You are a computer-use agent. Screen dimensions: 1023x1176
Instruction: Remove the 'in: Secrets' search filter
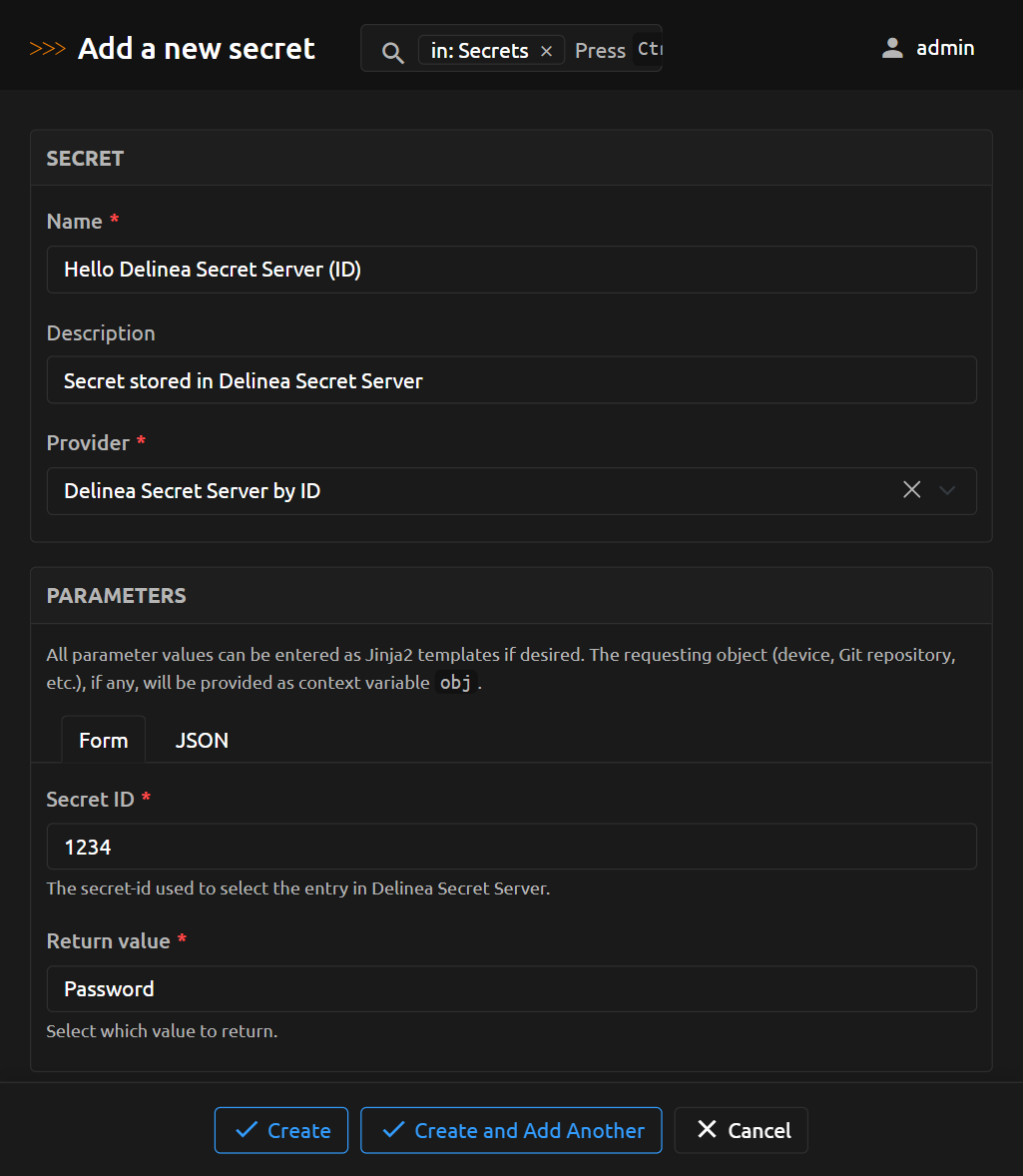coord(546,51)
